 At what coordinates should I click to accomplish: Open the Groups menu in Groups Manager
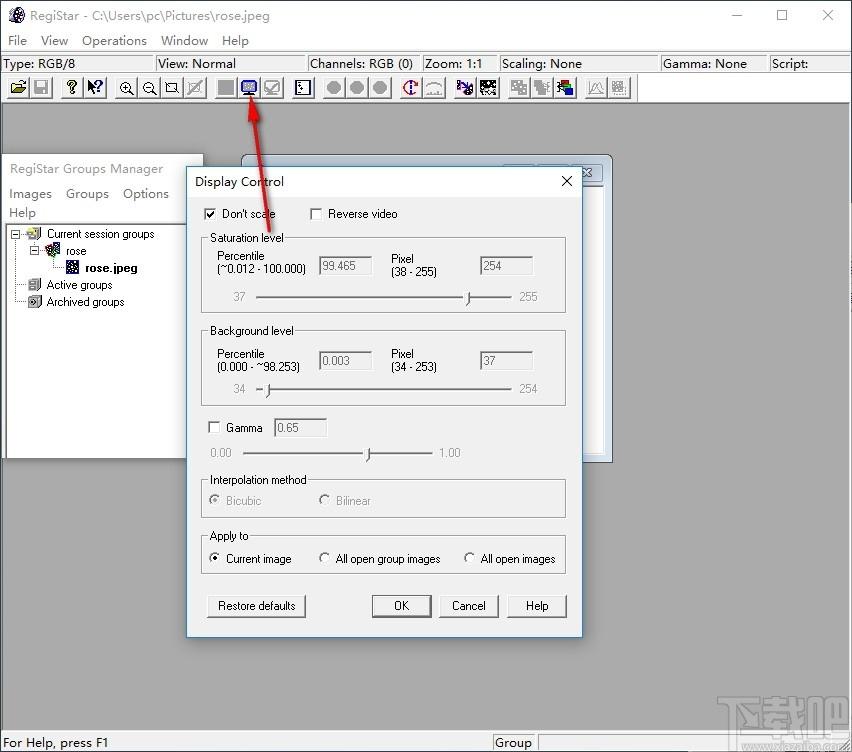point(87,193)
